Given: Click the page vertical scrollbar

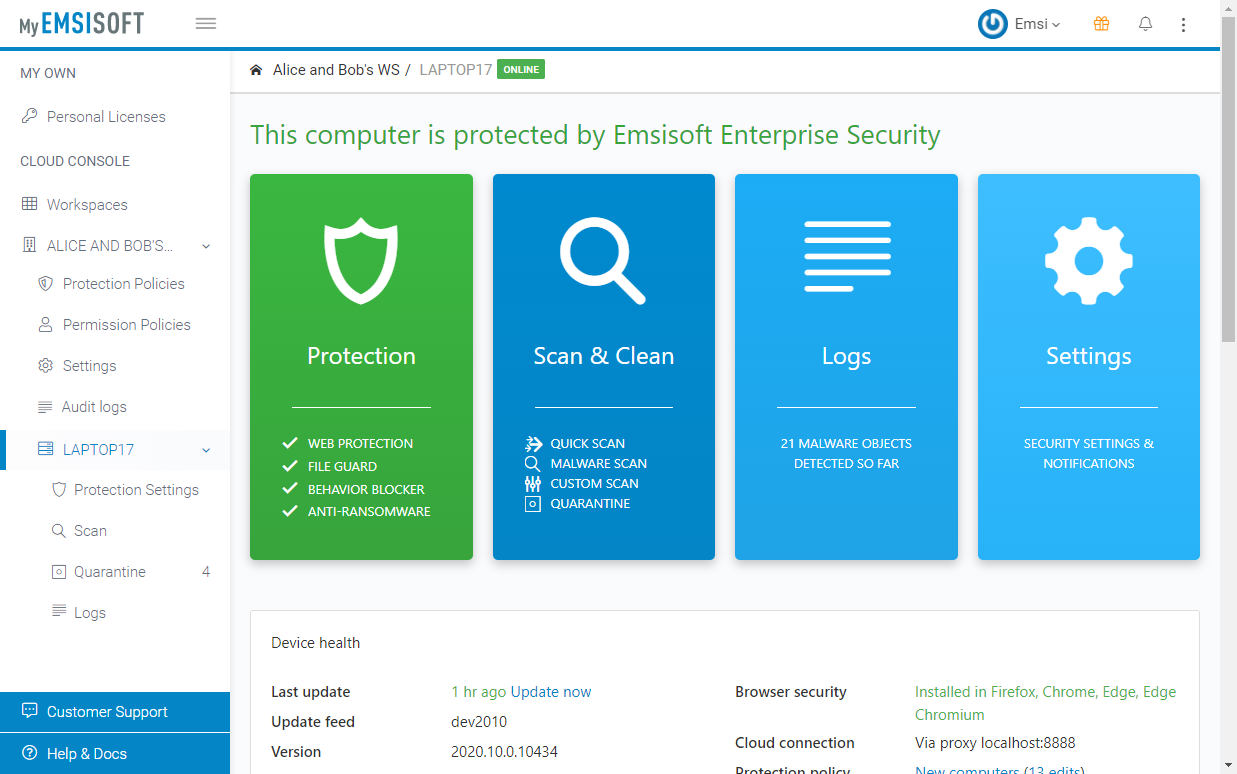Looking at the screenshot, I should coord(1229,387).
